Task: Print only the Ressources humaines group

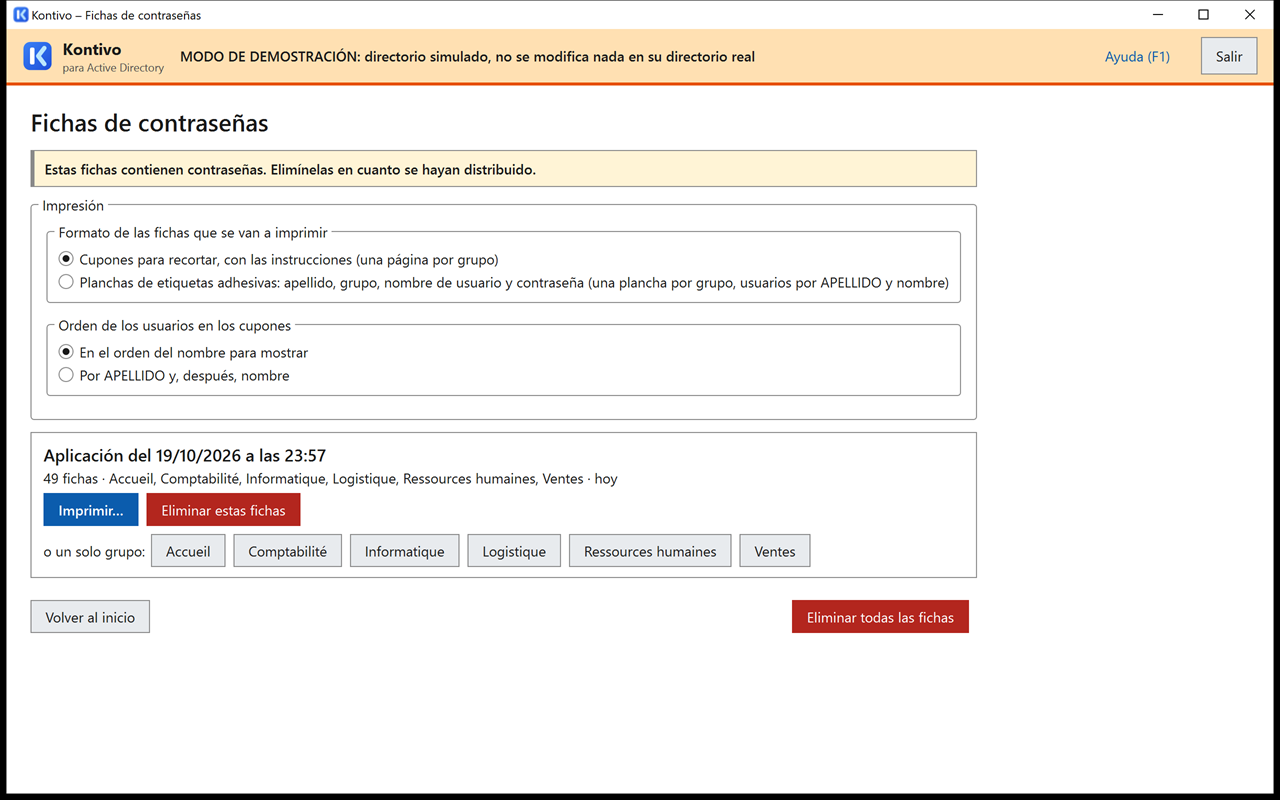Action: click(x=650, y=551)
